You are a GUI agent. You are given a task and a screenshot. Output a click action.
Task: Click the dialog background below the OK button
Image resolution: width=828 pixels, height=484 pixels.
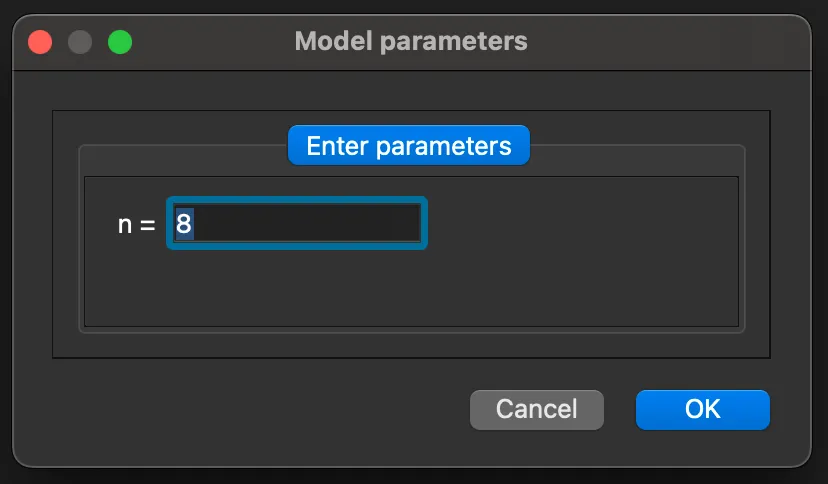tap(702, 448)
